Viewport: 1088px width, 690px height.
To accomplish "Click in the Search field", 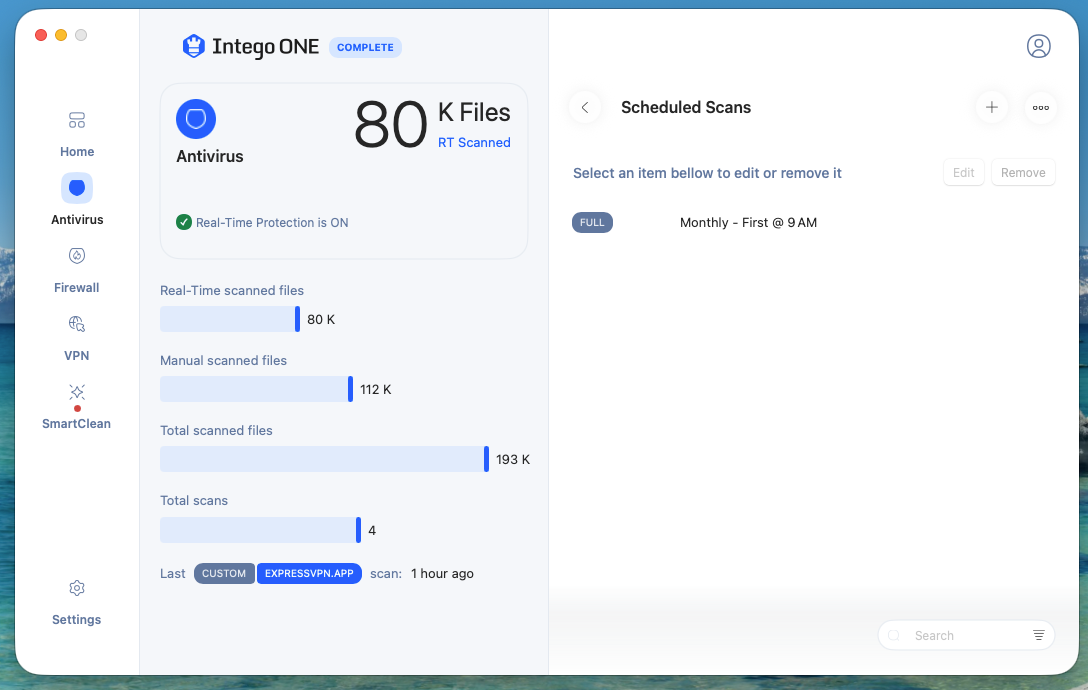I will tap(966, 635).
